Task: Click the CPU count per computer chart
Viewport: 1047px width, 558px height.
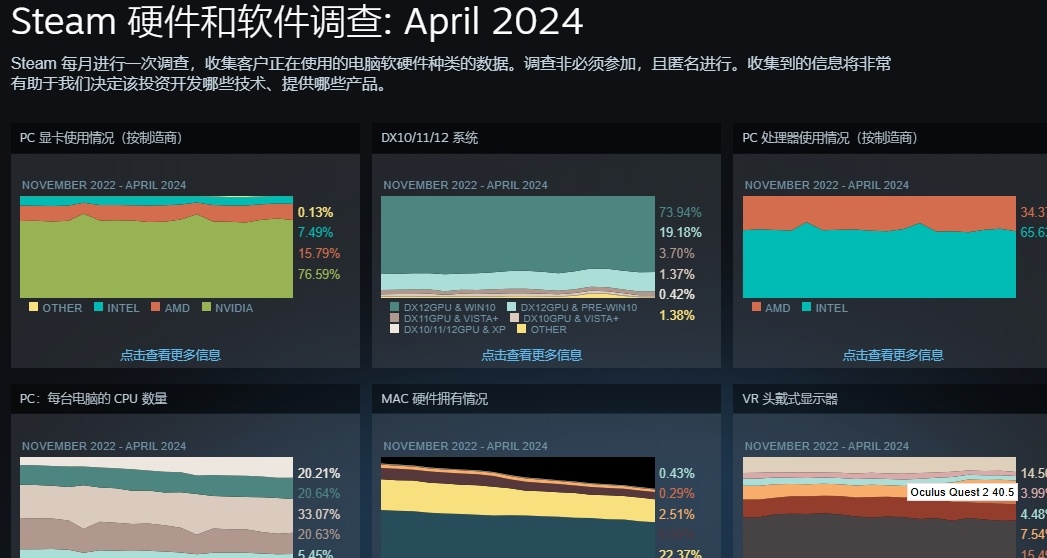Action: 156,507
